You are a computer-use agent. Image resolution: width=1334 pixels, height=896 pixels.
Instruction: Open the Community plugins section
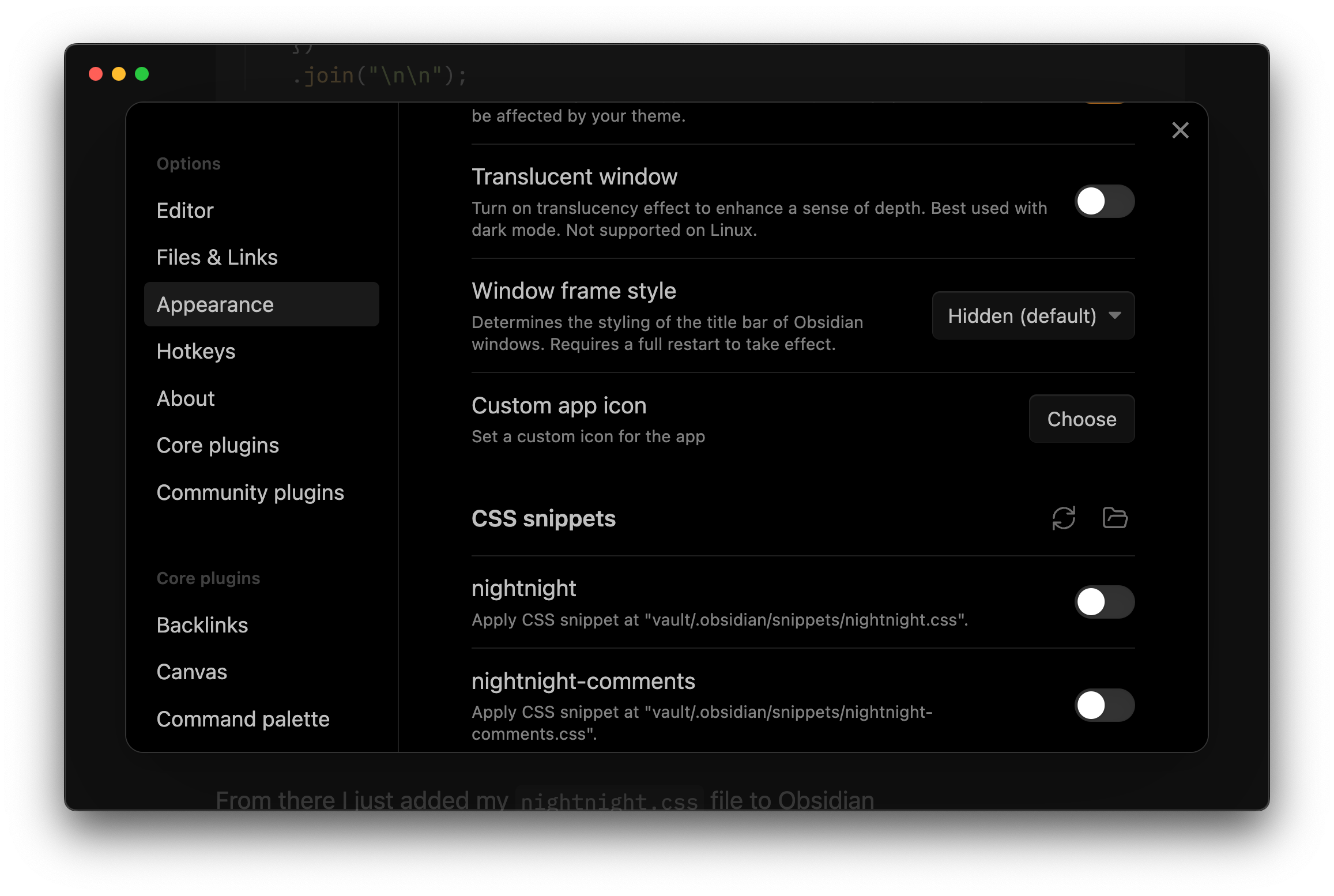coord(262,492)
